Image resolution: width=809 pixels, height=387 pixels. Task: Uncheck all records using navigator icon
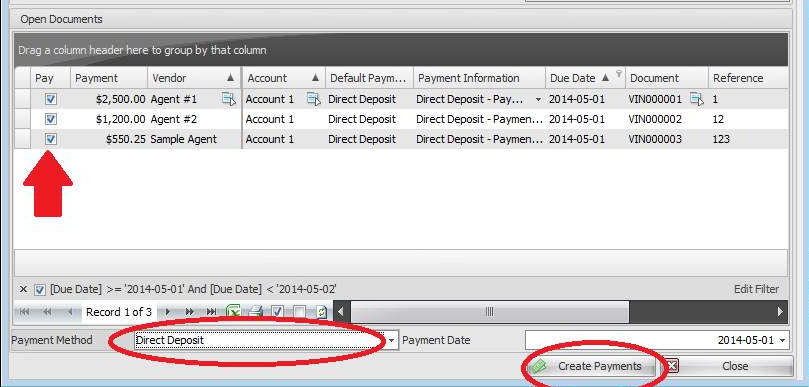299,312
